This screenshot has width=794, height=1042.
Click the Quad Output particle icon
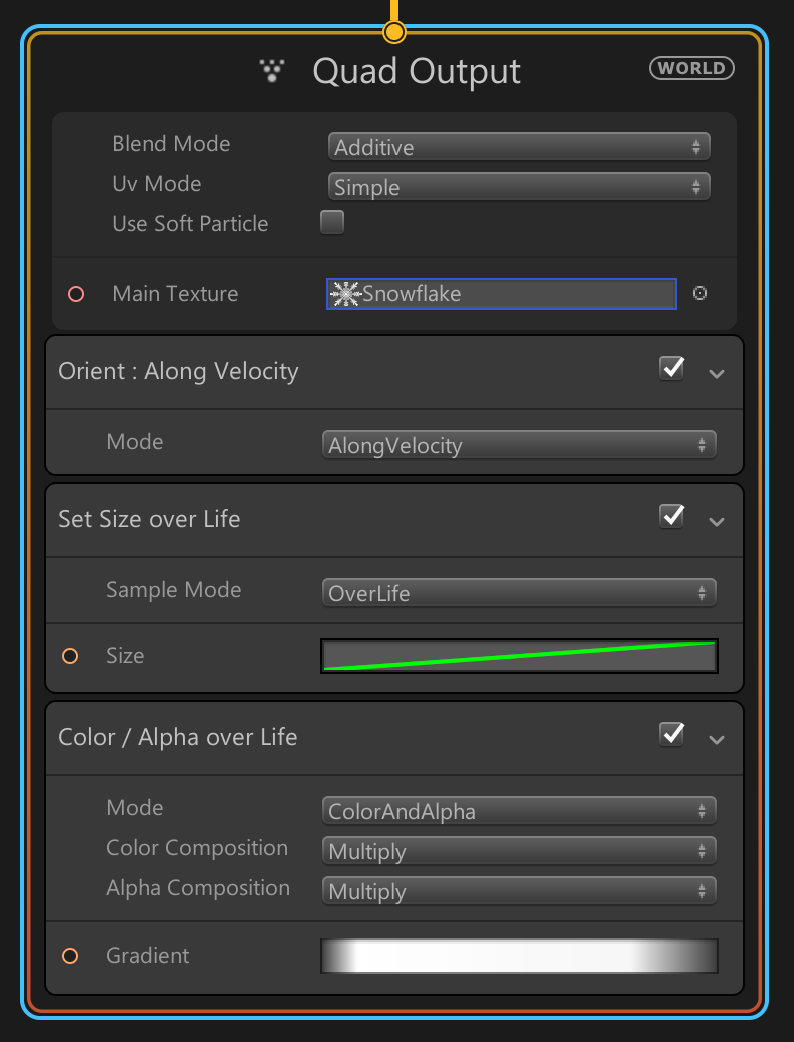[x=272, y=70]
